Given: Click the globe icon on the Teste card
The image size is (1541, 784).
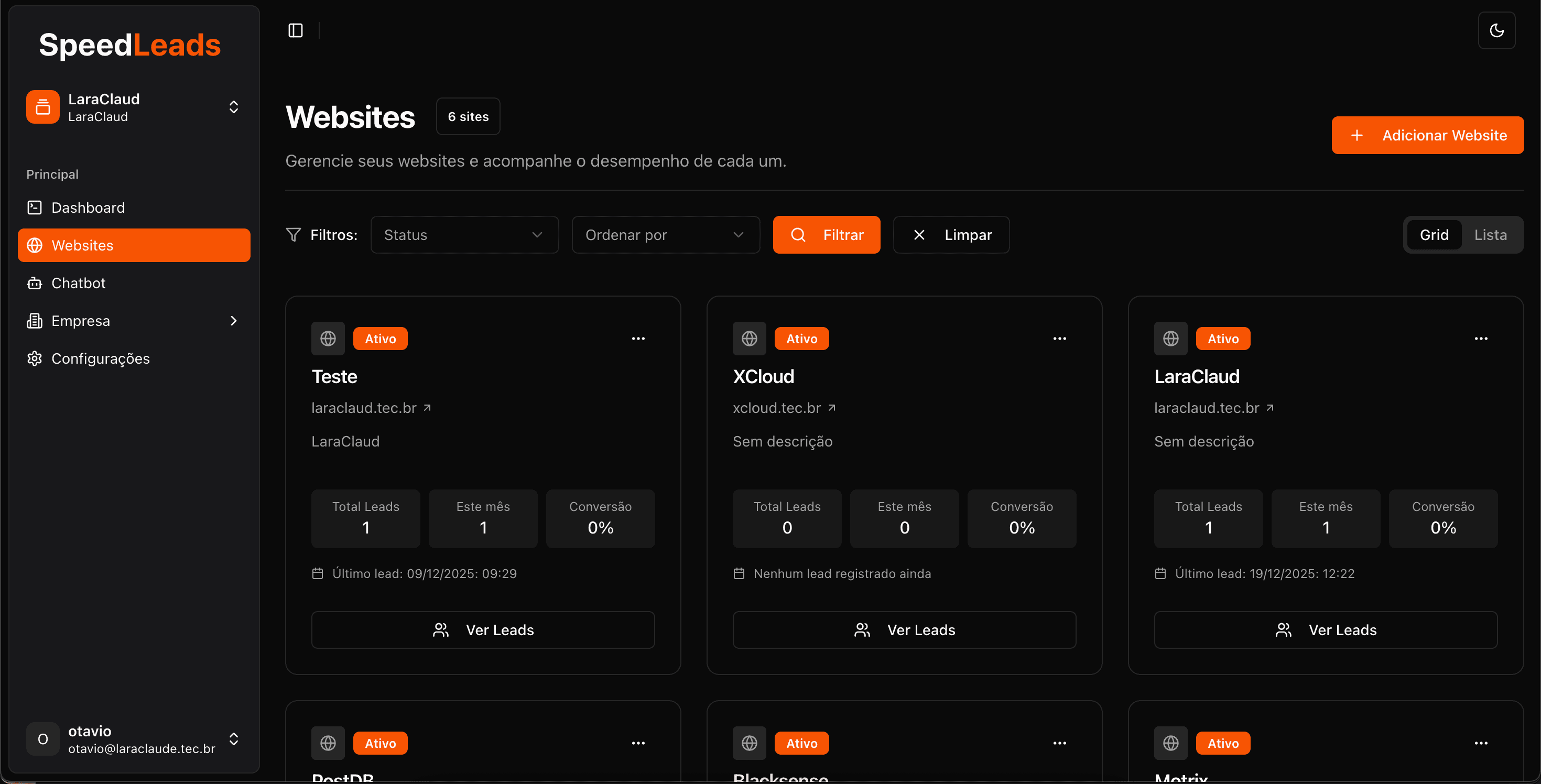Looking at the screenshot, I should pos(328,338).
